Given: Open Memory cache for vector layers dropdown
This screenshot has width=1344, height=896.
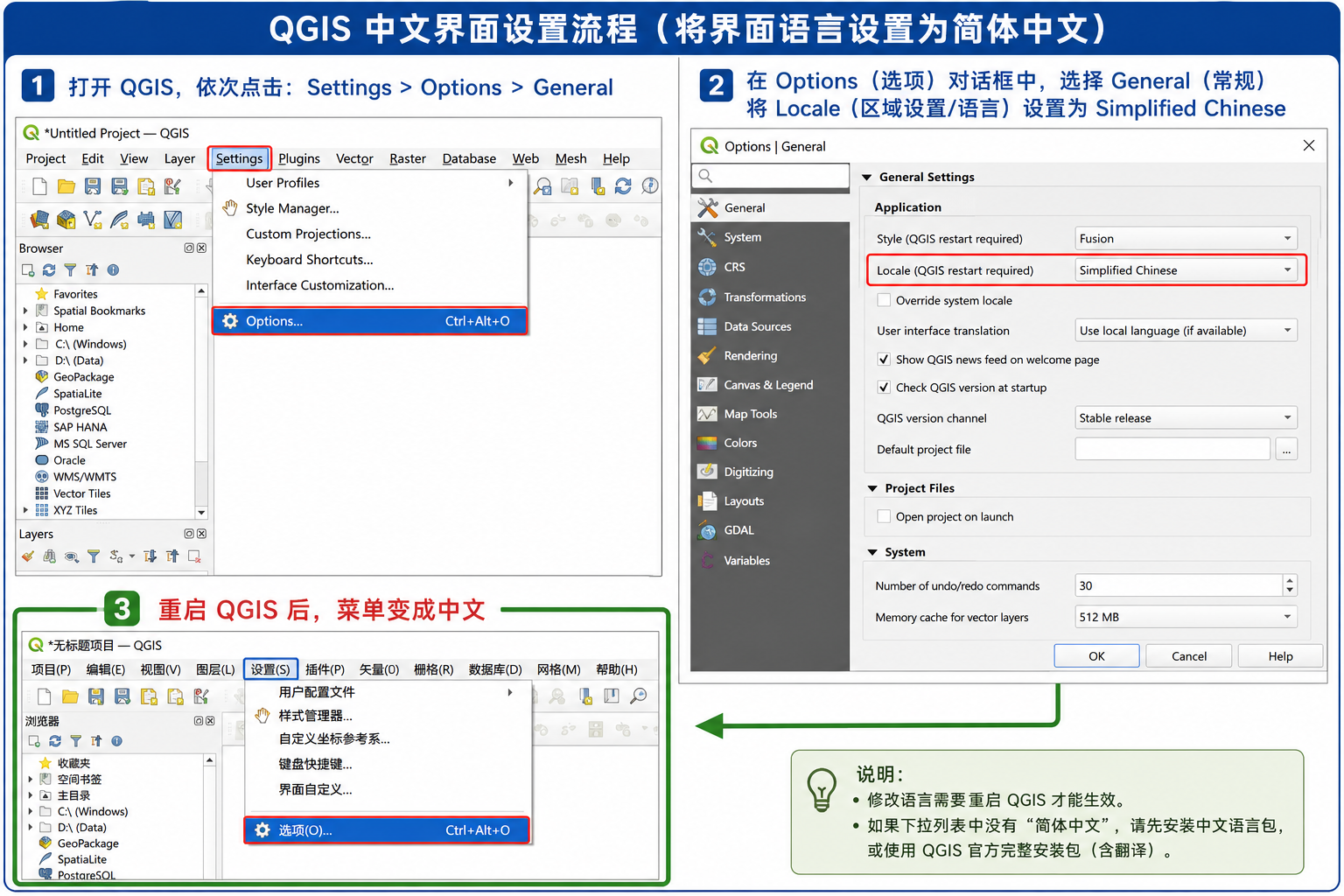Looking at the screenshot, I should tap(1186, 617).
